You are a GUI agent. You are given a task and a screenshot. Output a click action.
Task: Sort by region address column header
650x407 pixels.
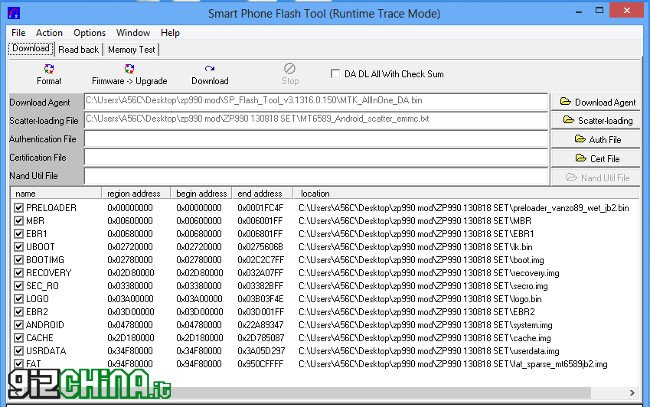[136, 194]
